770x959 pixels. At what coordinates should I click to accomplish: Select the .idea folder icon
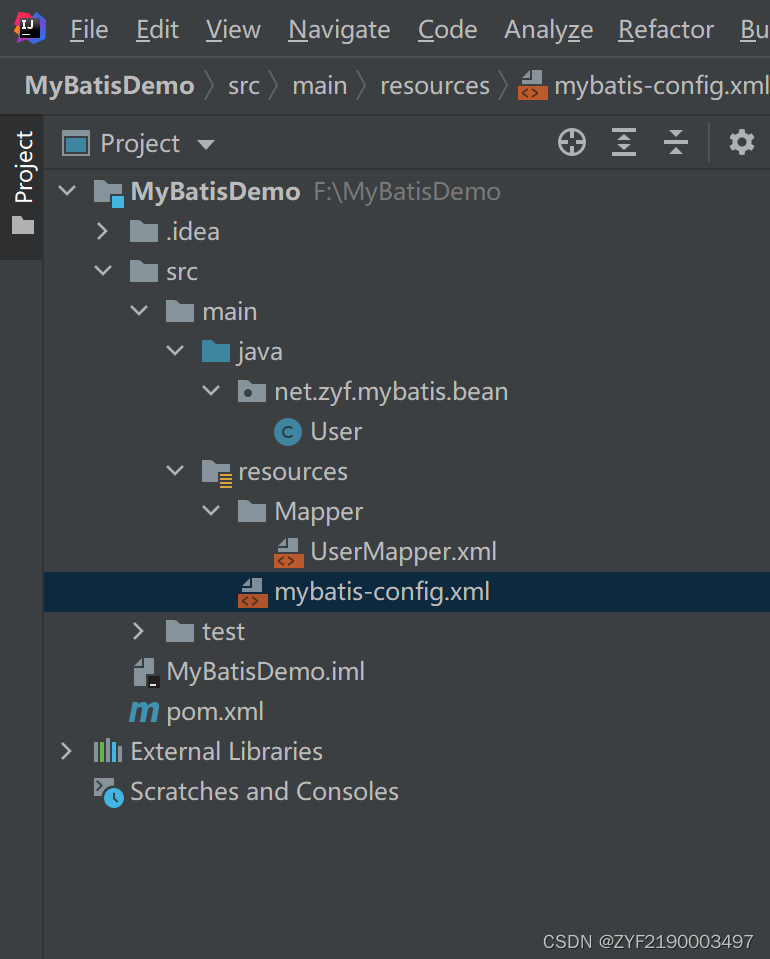click(144, 231)
